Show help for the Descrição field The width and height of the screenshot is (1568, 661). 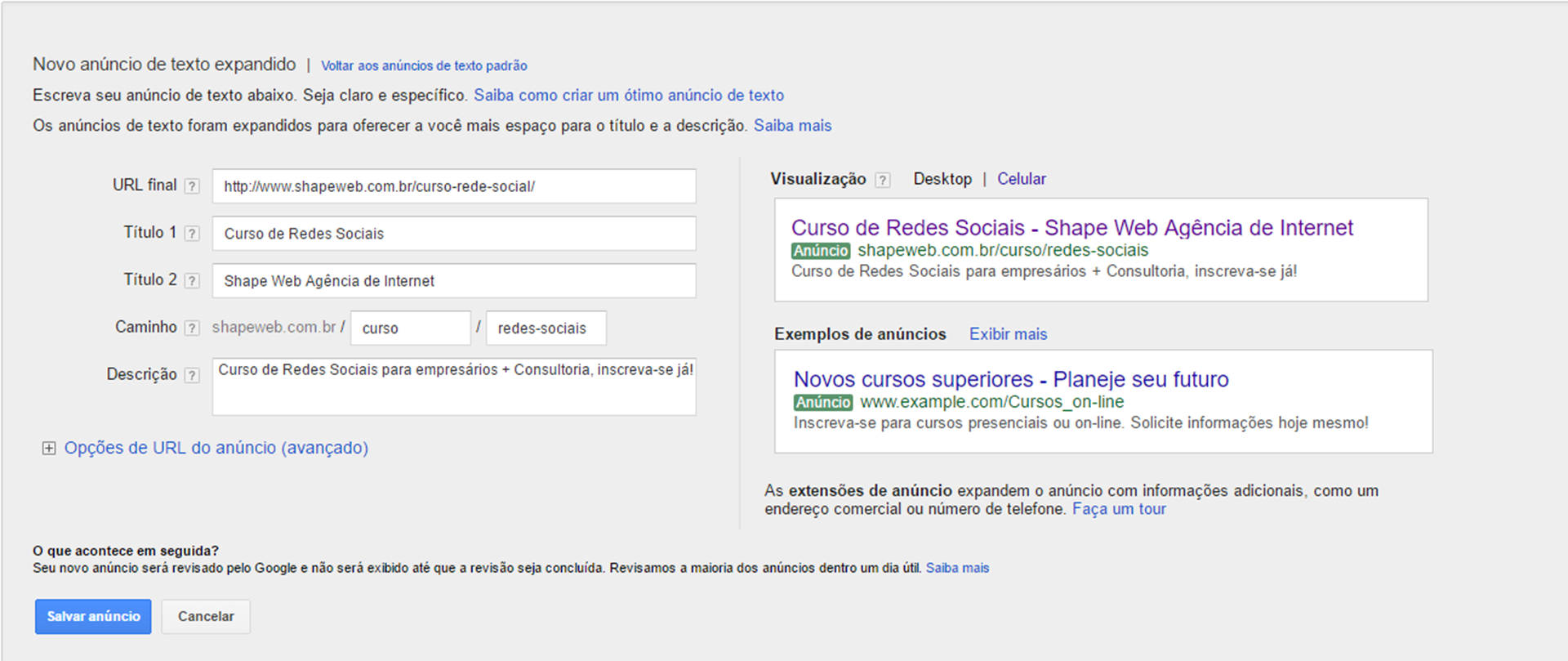(192, 376)
